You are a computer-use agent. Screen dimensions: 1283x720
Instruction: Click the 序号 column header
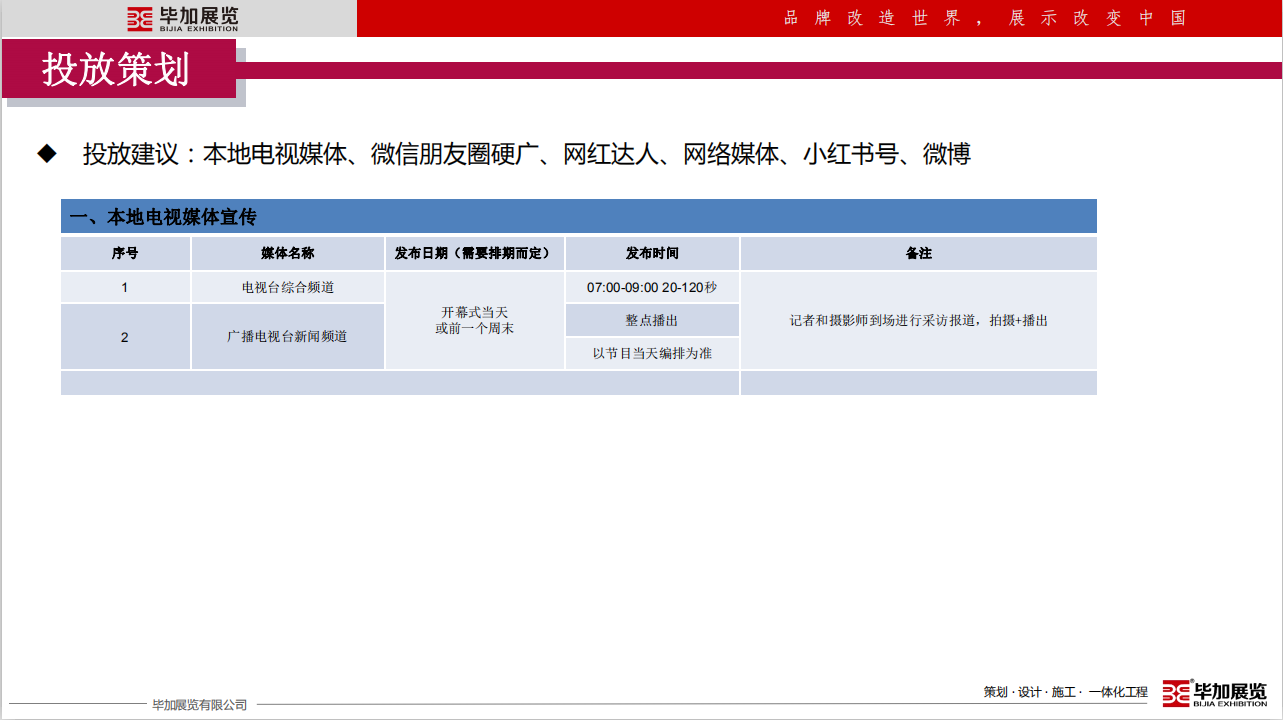pos(125,254)
